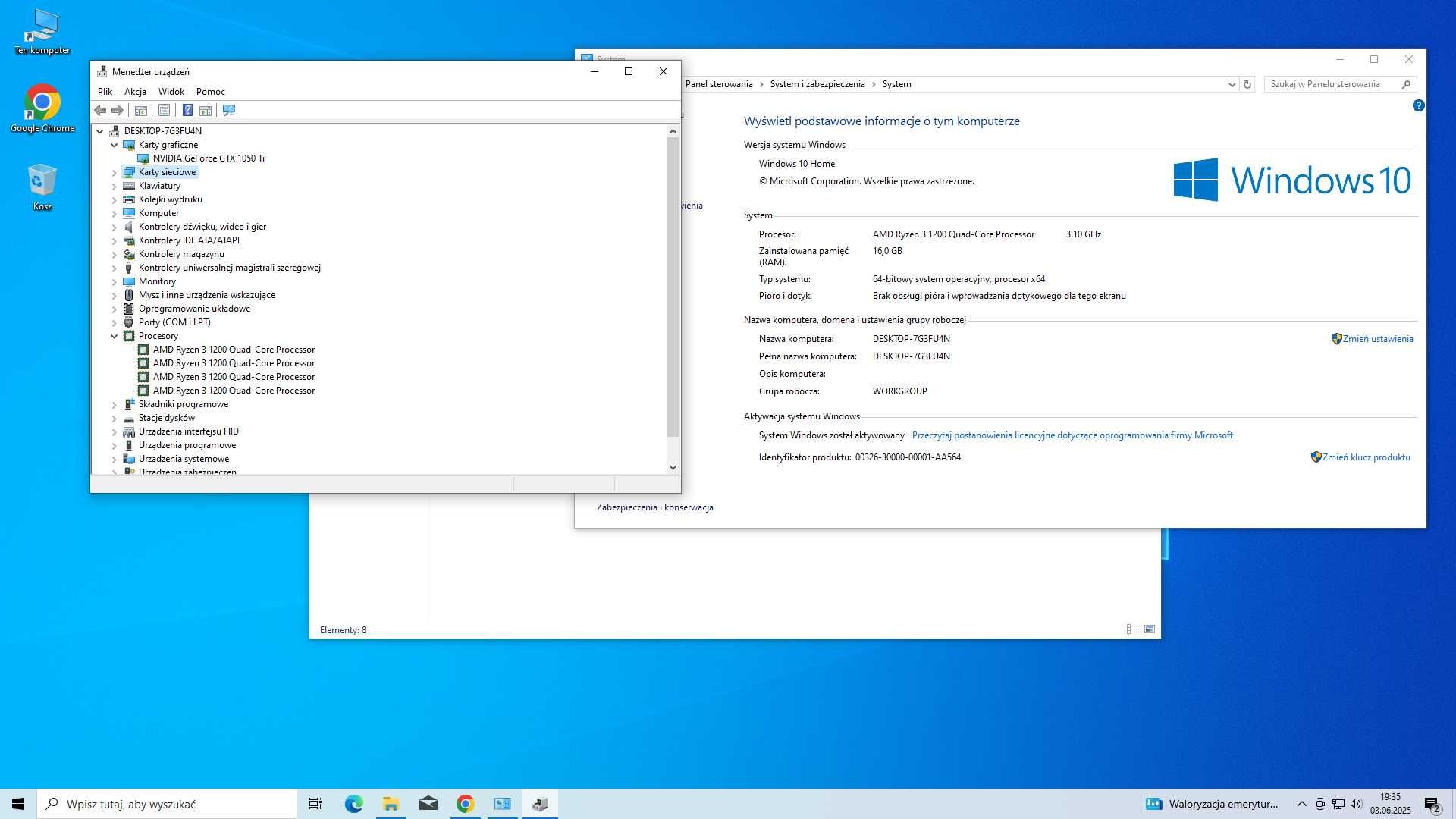This screenshot has width=1456, height=819.
Task: Expand the Monitory category
Action: (x=115, y=281)
